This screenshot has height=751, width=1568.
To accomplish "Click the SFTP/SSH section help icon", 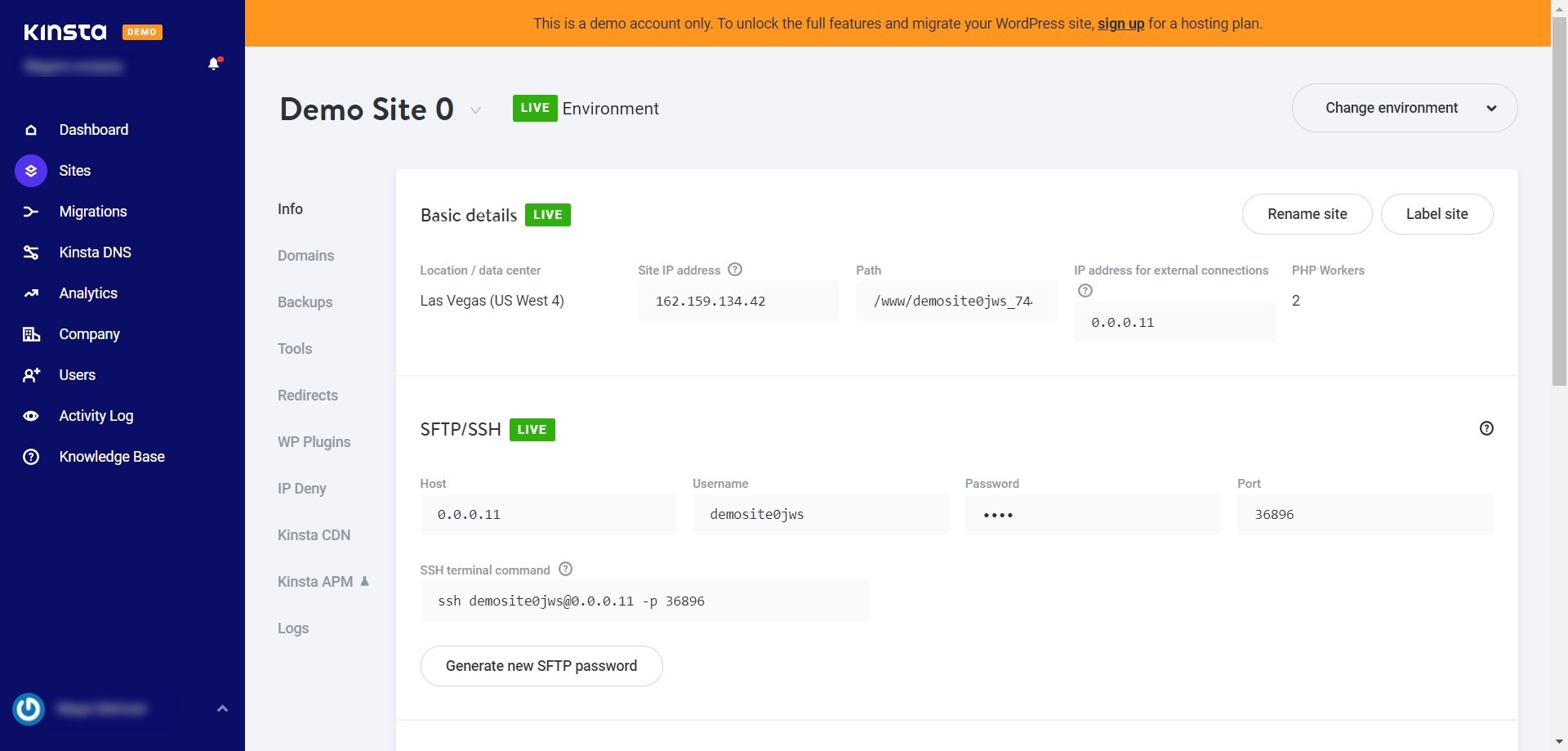I will click(x=1486, y=428).
